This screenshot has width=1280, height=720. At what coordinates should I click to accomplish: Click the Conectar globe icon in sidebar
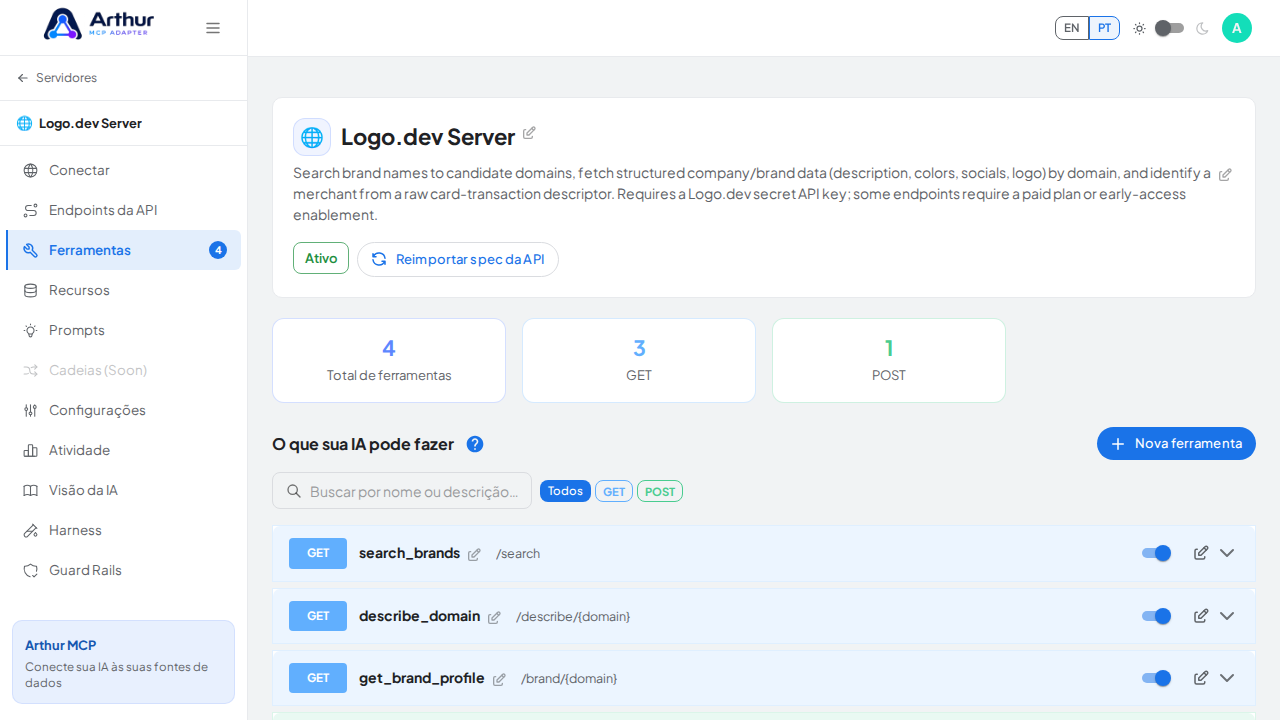click(x=31, y=170)
